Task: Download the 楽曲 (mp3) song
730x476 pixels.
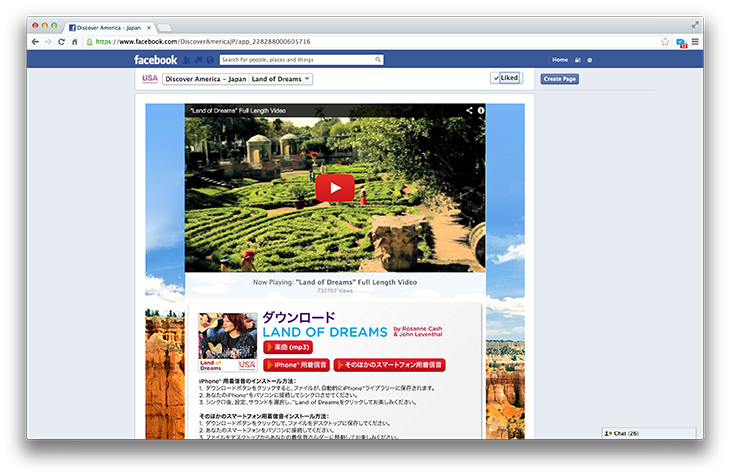Action: point(287,347)
